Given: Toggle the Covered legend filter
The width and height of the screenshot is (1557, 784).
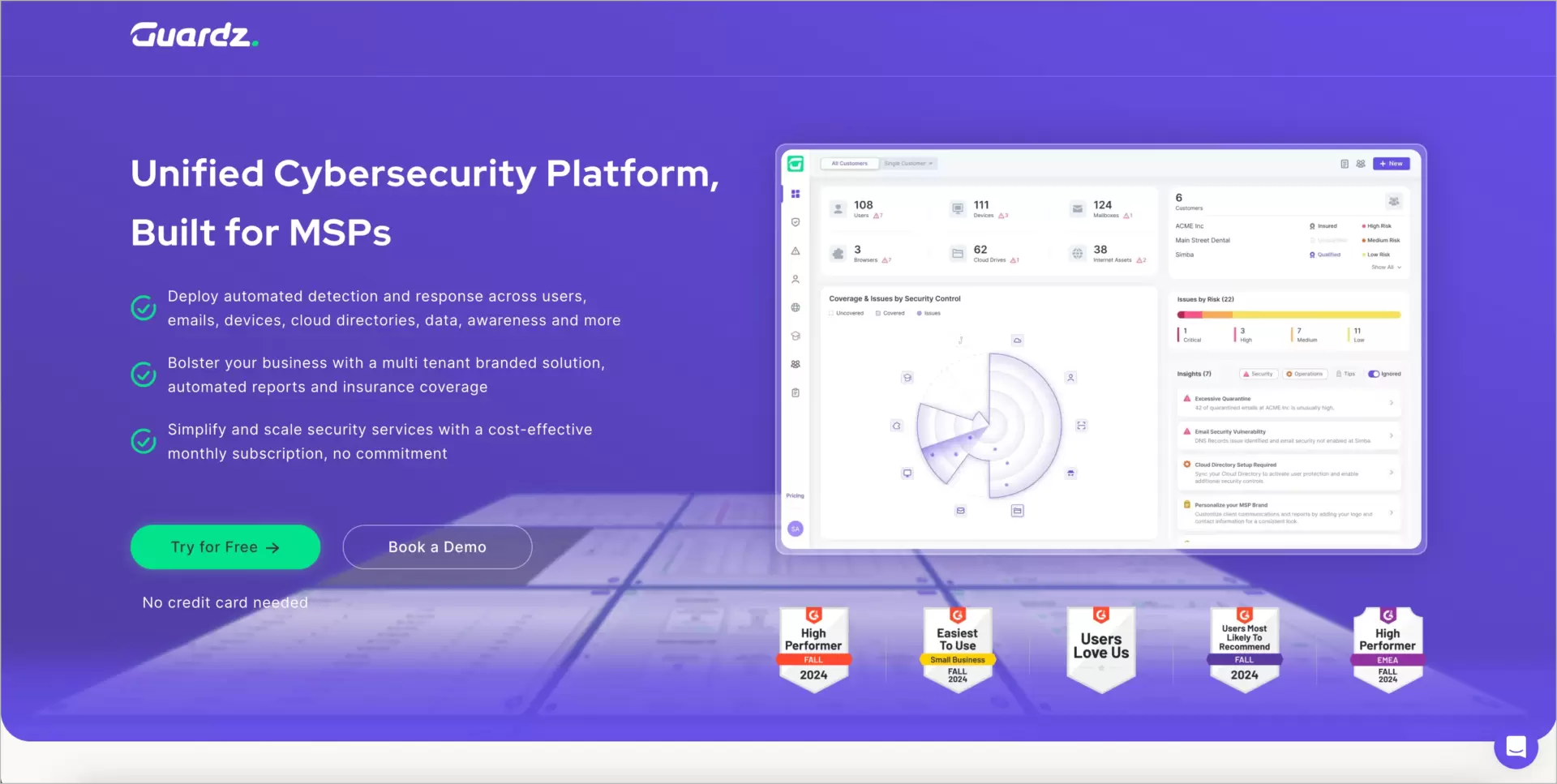Looking at the screenshot, I should (890, 313).
